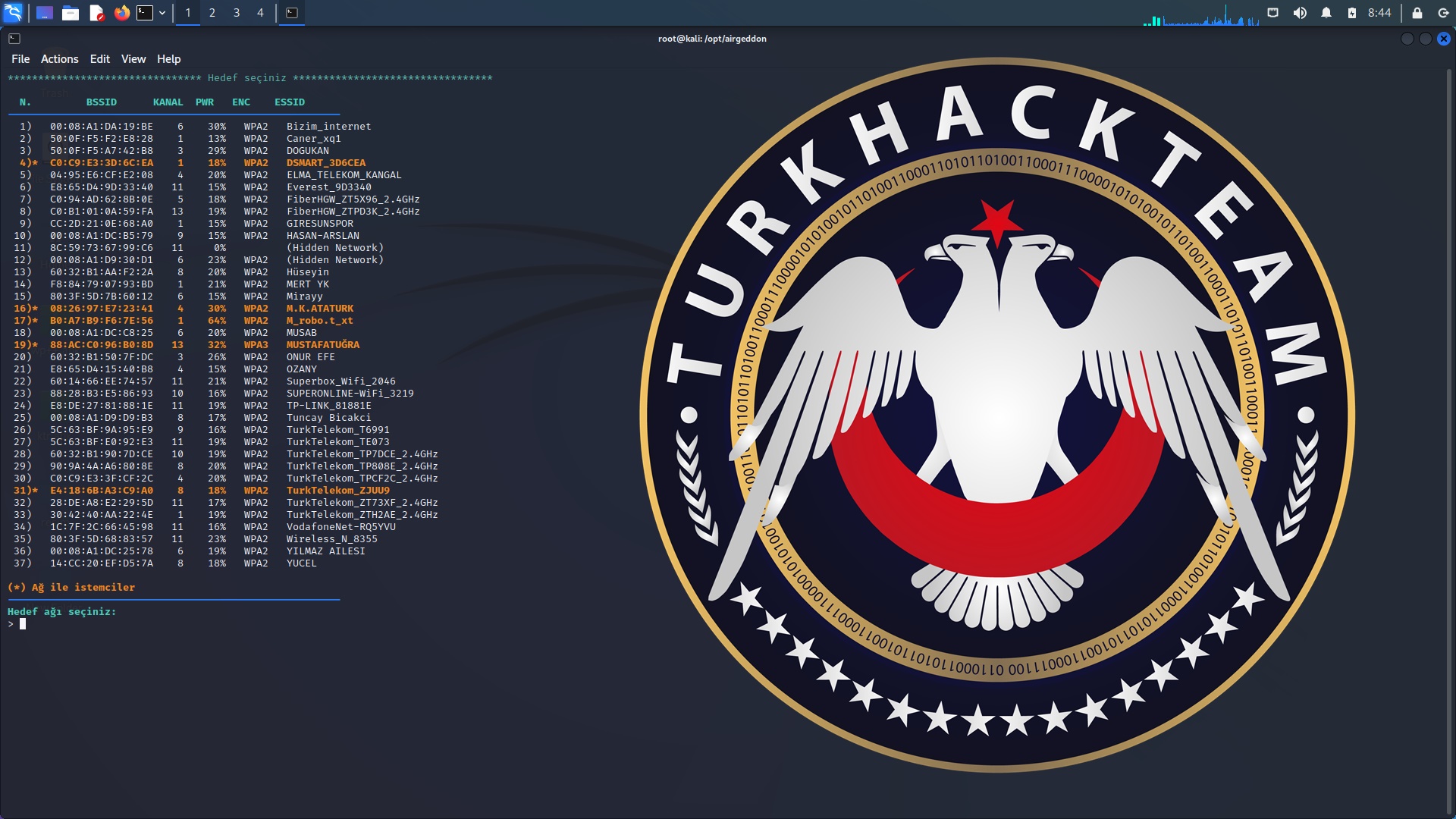The height and width of the screenshot is (819, 1456).
Task: Switch to workspace 4
Action: 260,13
